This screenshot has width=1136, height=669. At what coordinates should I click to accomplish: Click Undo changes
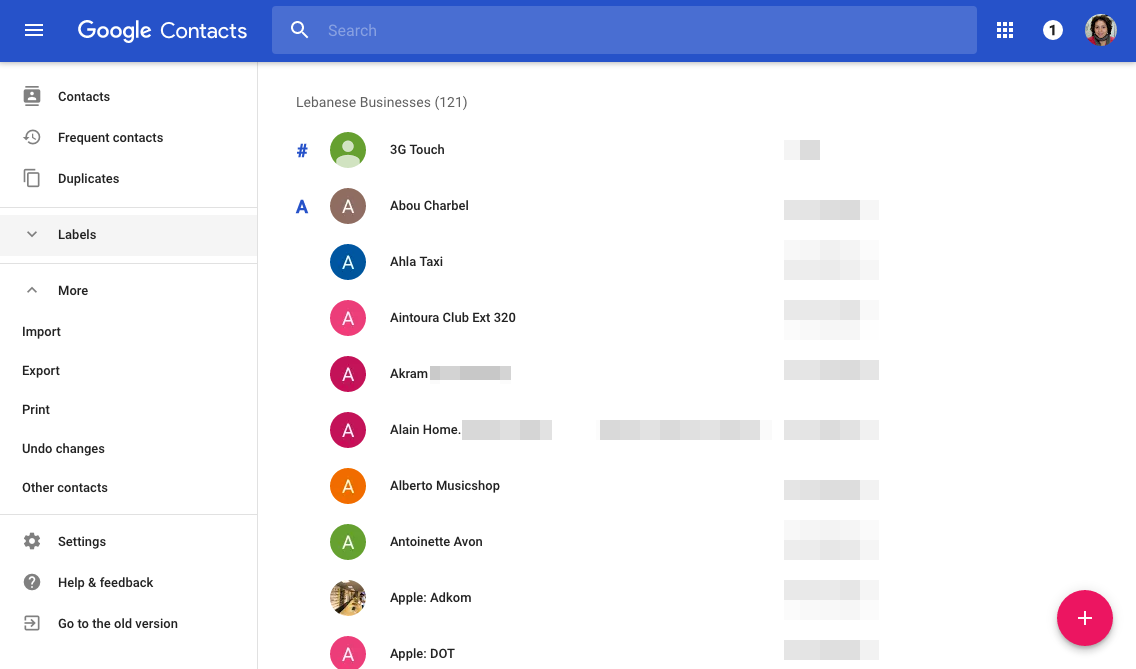point(63,448)
